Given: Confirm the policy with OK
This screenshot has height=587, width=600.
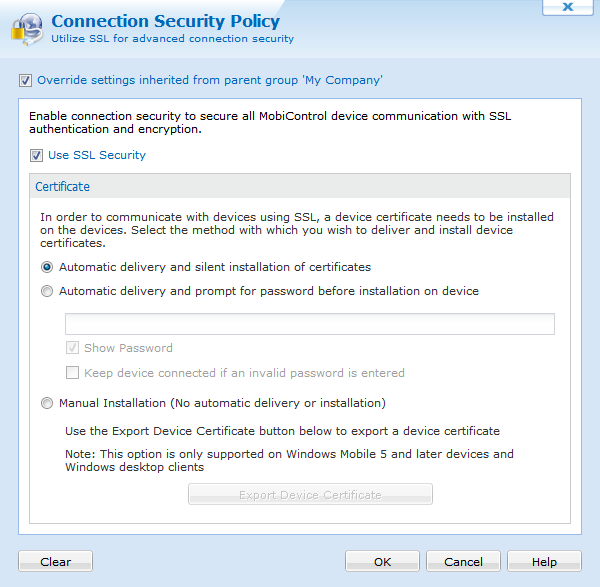Looking at the screenshot, I should tap(382, 561).
